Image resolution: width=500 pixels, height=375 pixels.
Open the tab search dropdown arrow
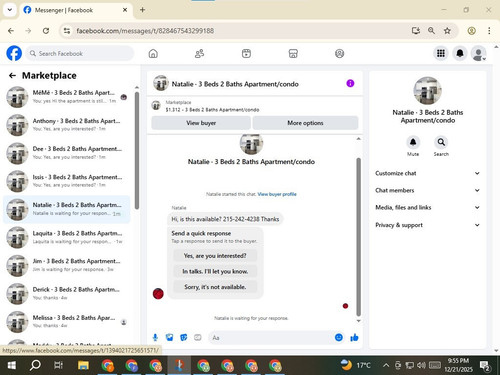coord(10,10)
